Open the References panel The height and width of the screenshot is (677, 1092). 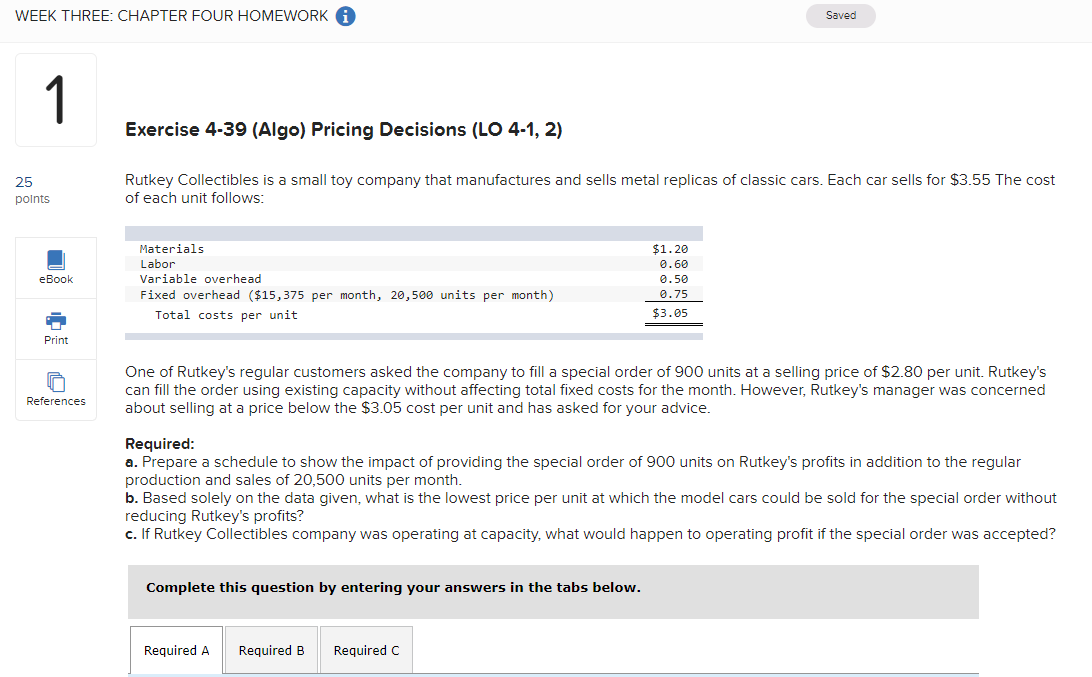tap(55, 390)
